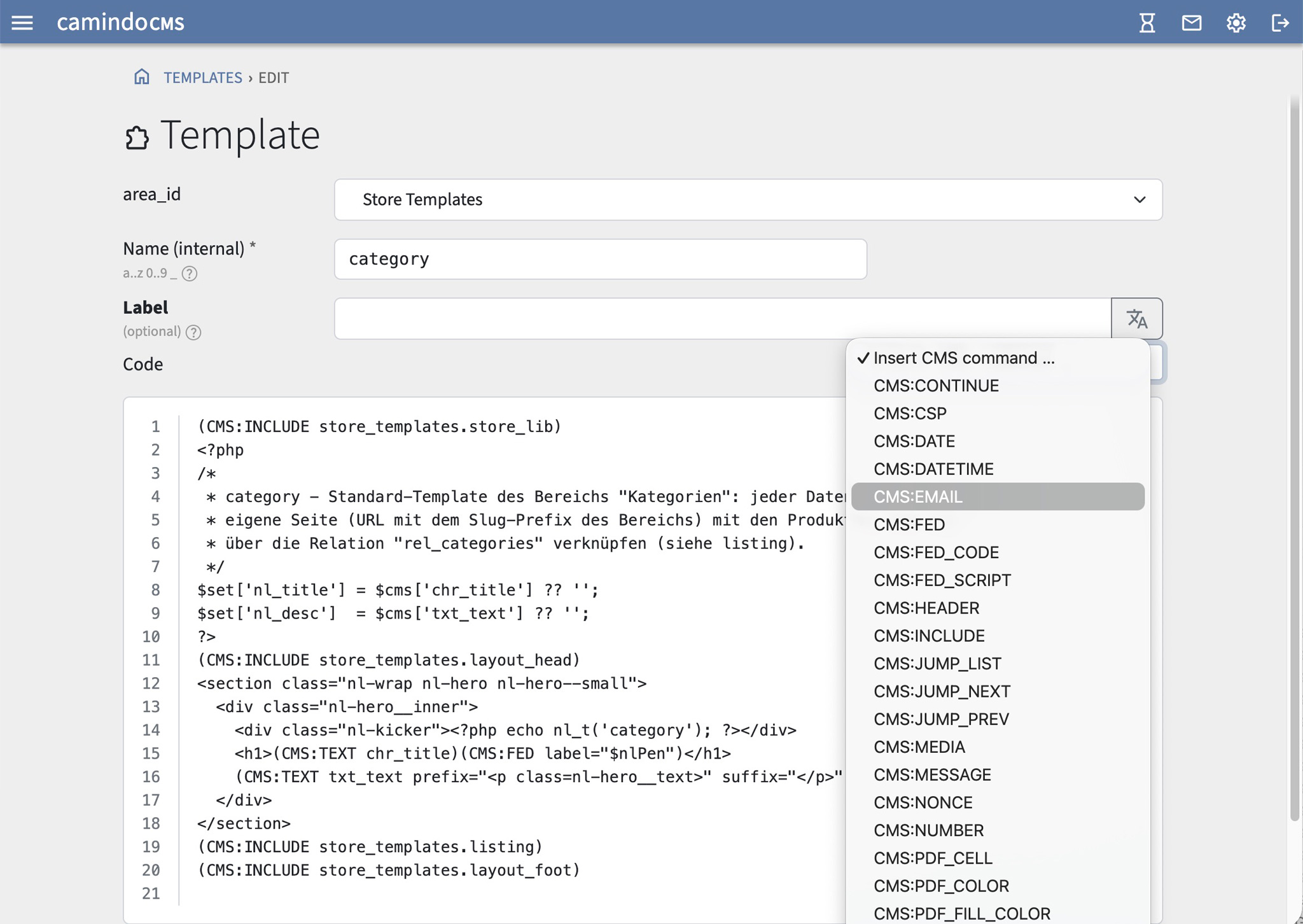Select Insert CMS command ... option

click(x=998, y=358)
